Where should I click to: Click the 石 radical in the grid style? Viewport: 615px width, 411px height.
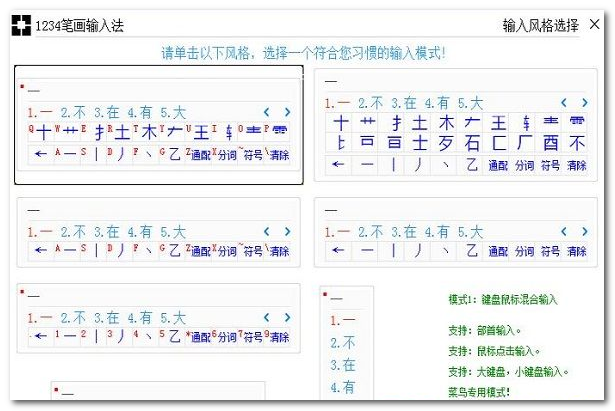click(471, 143)
